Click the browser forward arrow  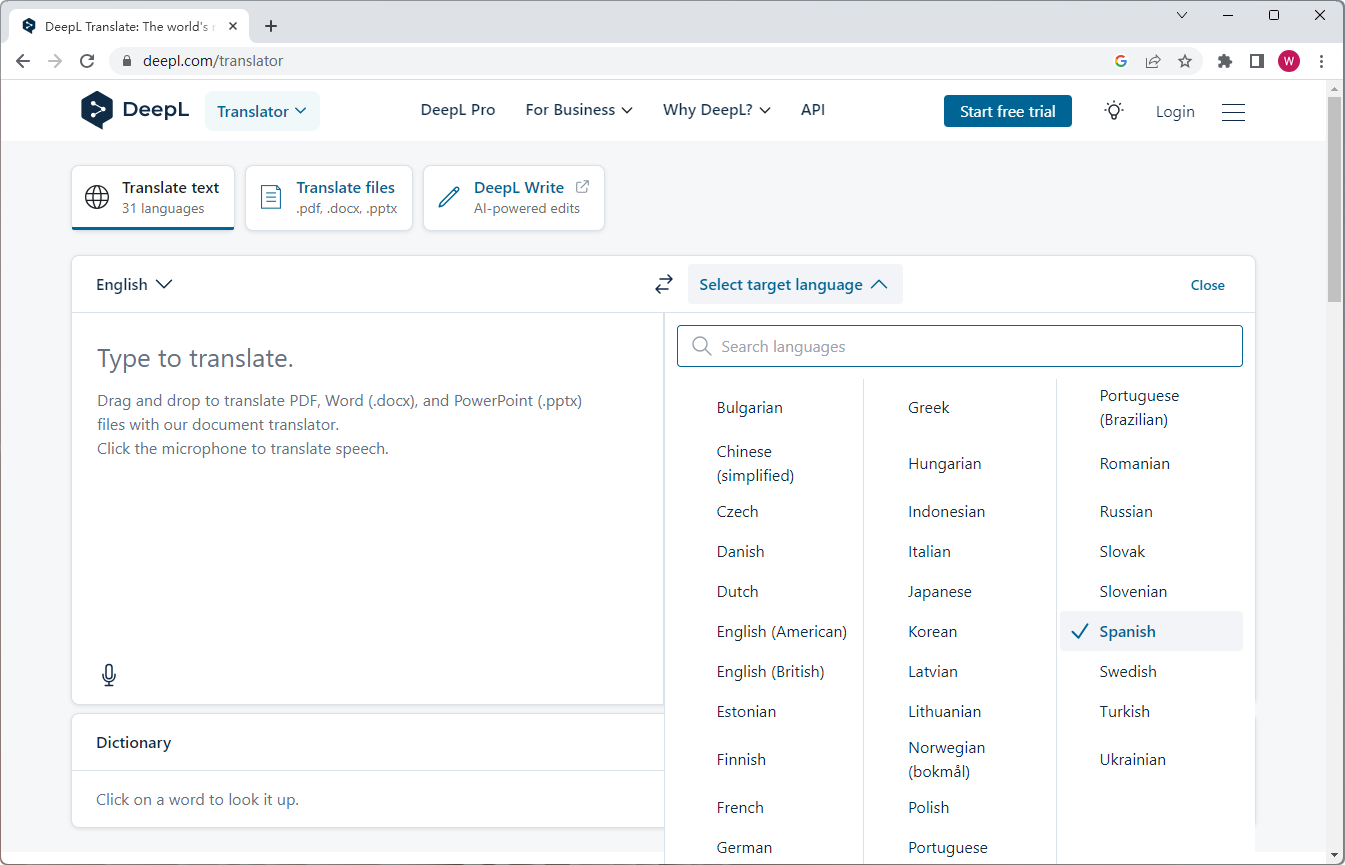point(55,61)
